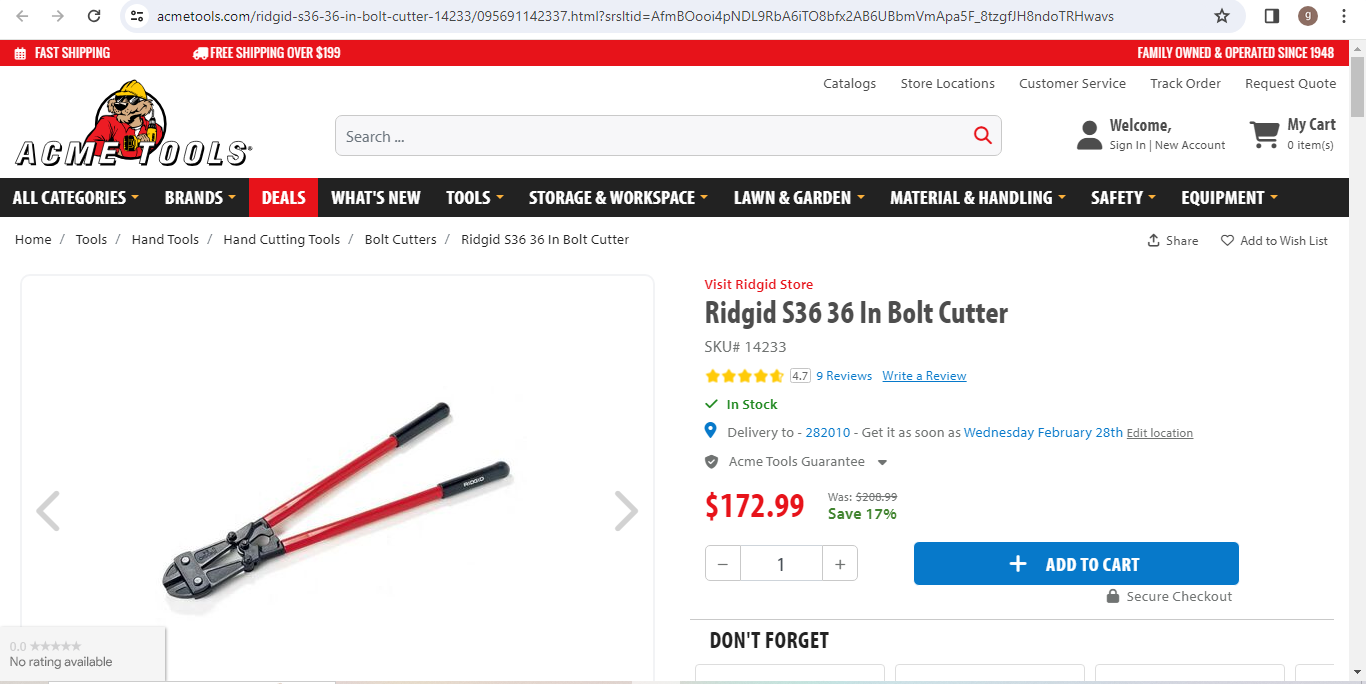Focus the Search input field
Screen dimensions: 1366x684
[650, 136]
